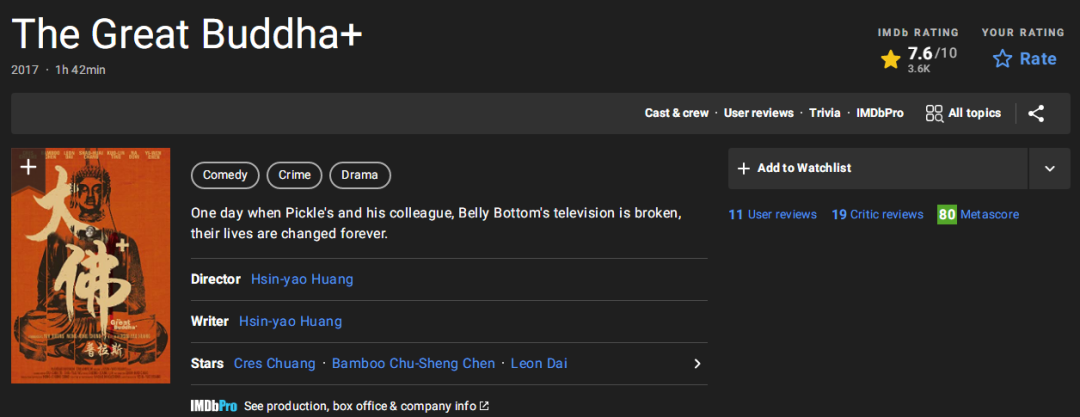Screen dimensions: 1080x417
Task: Click the share icon
Action: pos(1036,114)
